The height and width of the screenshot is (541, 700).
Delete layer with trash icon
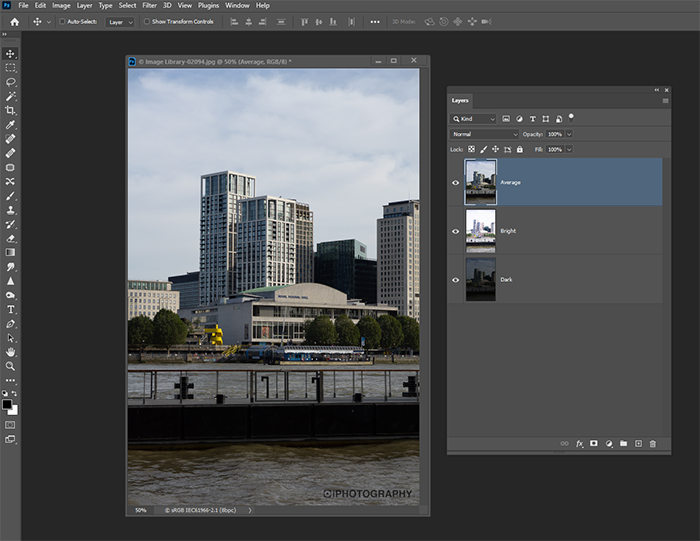click(653, 443)
